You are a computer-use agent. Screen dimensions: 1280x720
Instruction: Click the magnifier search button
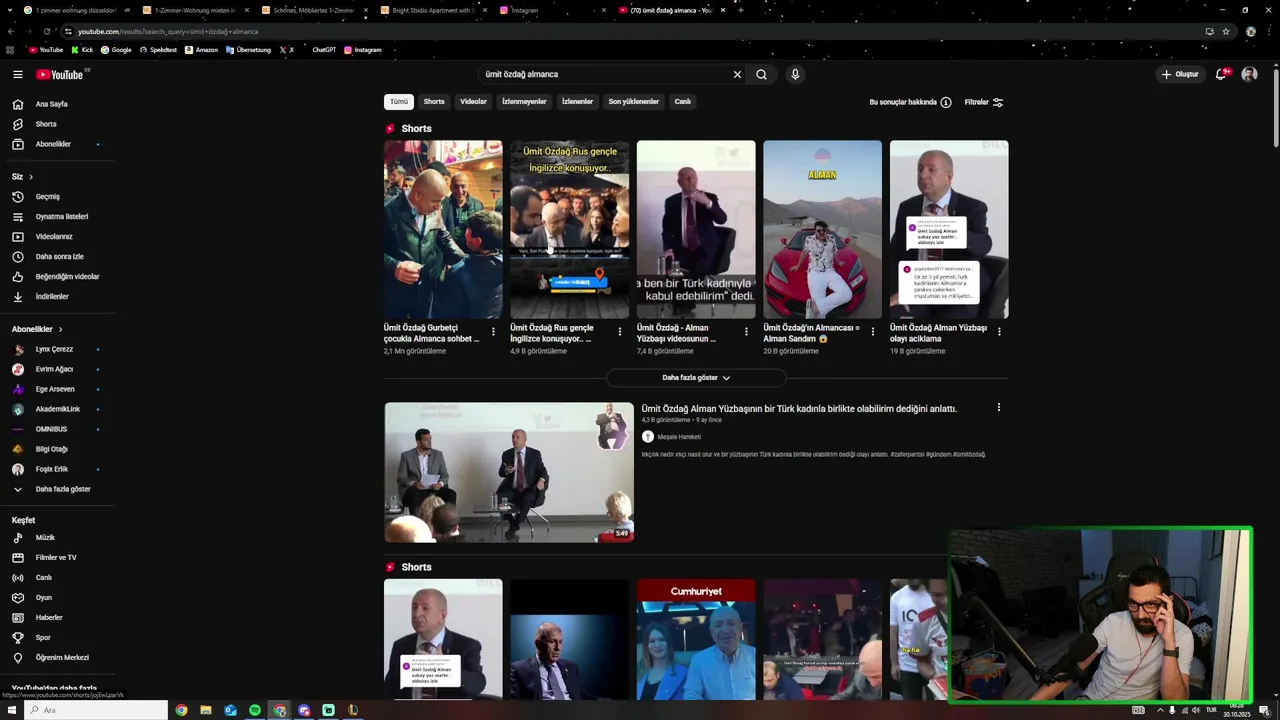761,74
